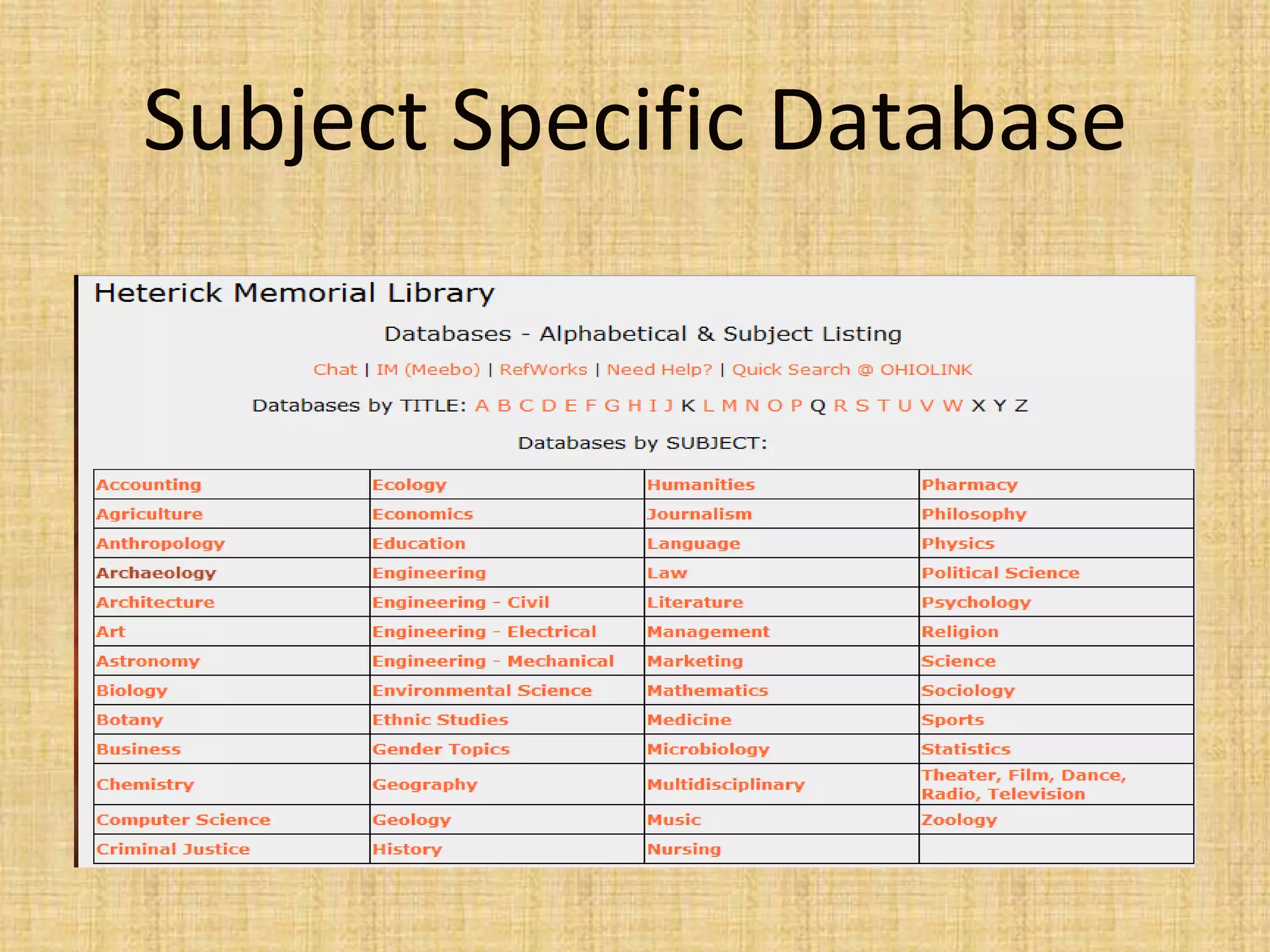Open Engineering - Mechanical databases
The image size is (1270, 952).
click(x=493, y=661)
